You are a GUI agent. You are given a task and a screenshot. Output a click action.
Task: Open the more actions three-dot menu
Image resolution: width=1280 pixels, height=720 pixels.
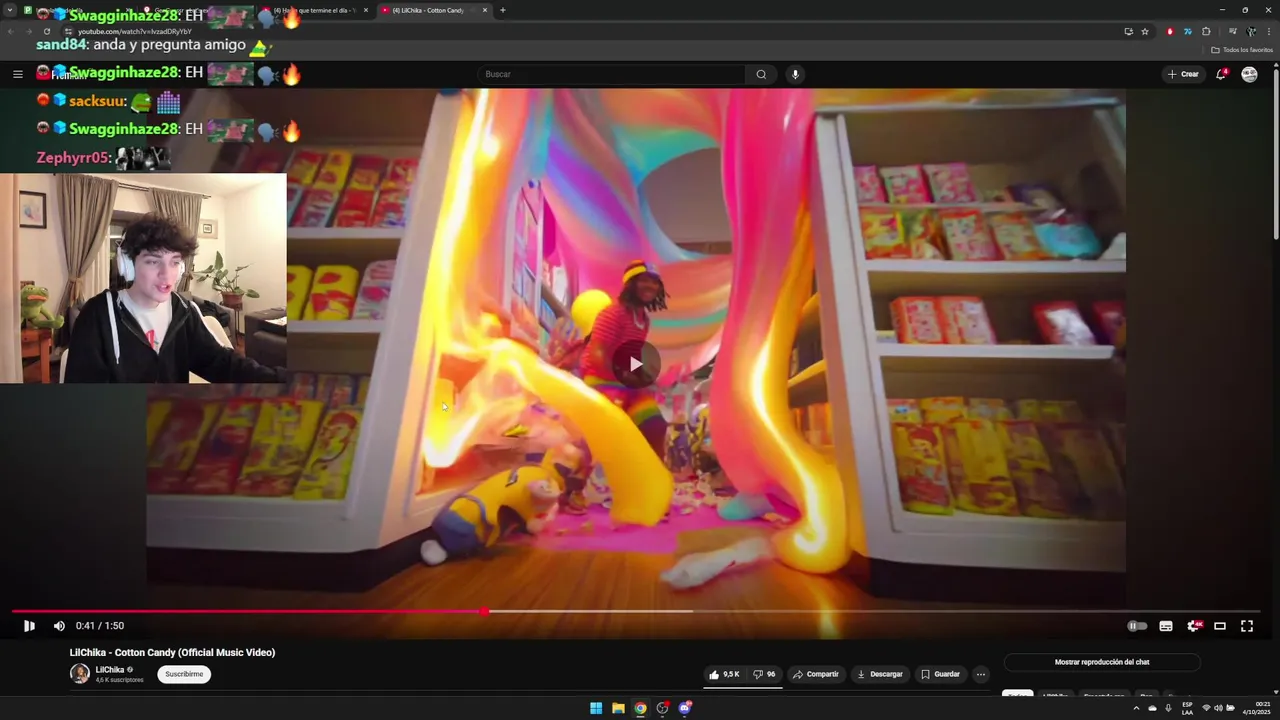click(981, 674)
